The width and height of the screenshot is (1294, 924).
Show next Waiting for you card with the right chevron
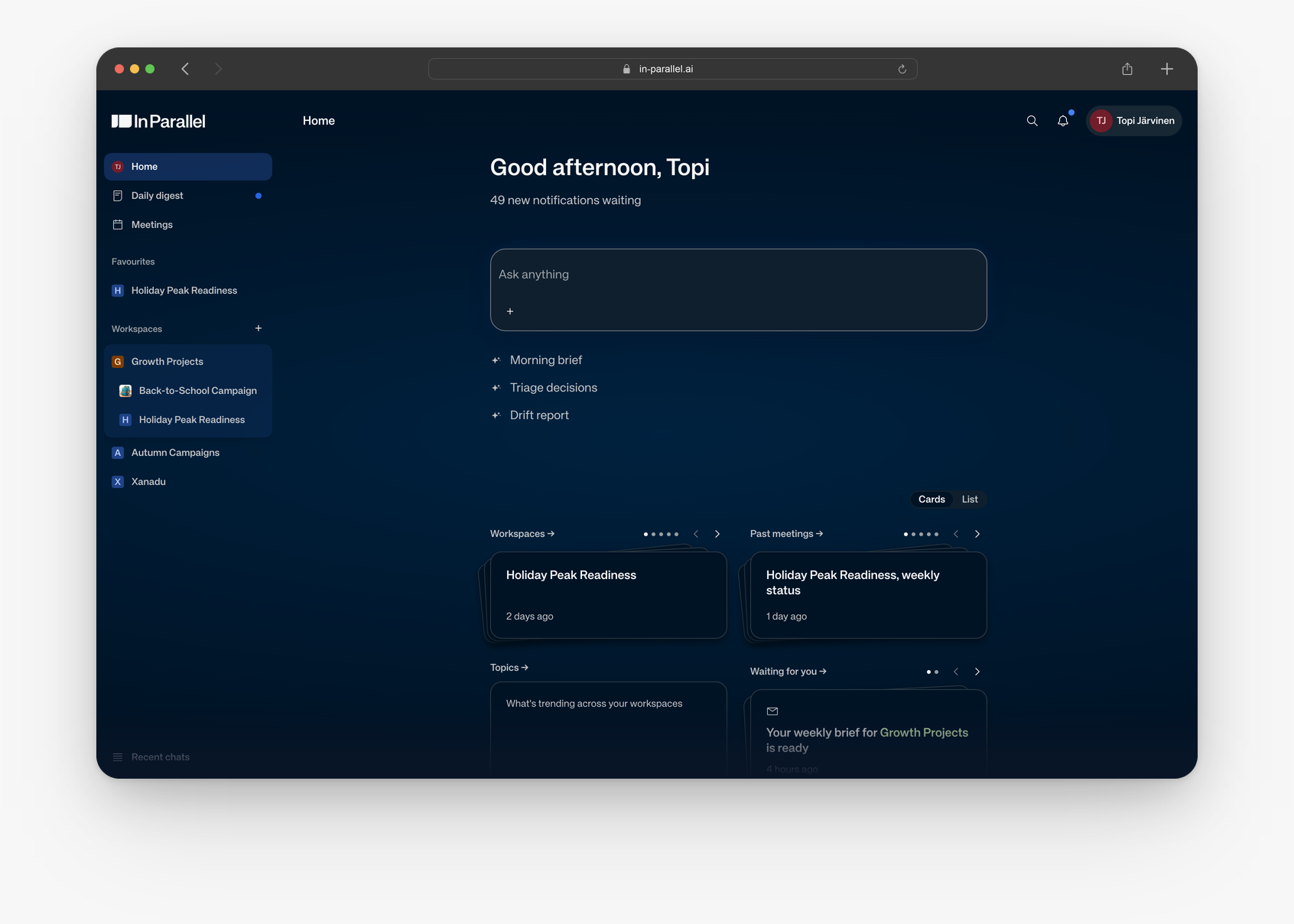pyautogui.click(x=977, y=672)
